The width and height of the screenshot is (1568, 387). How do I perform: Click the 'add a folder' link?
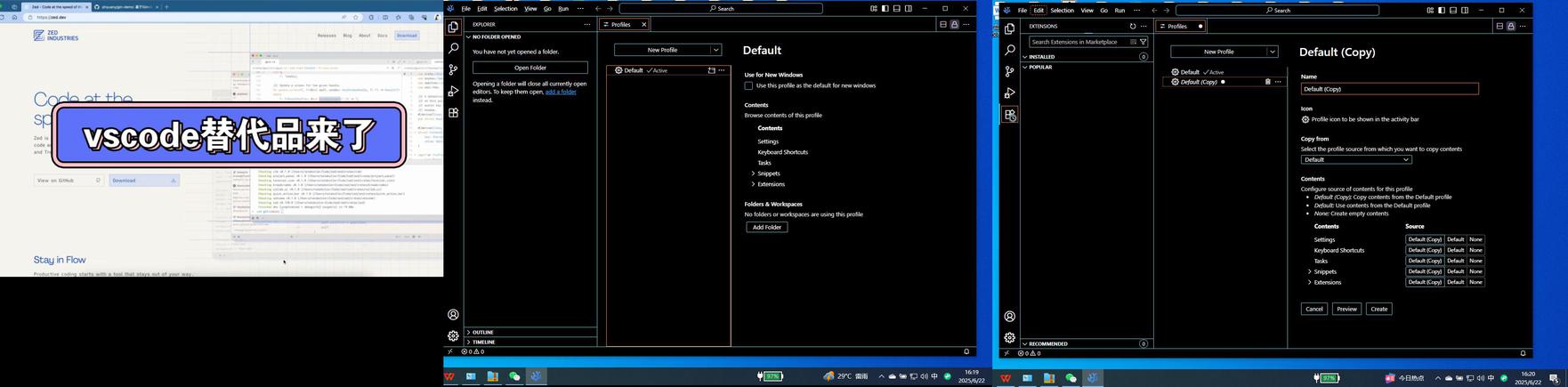tap(561, 92)
